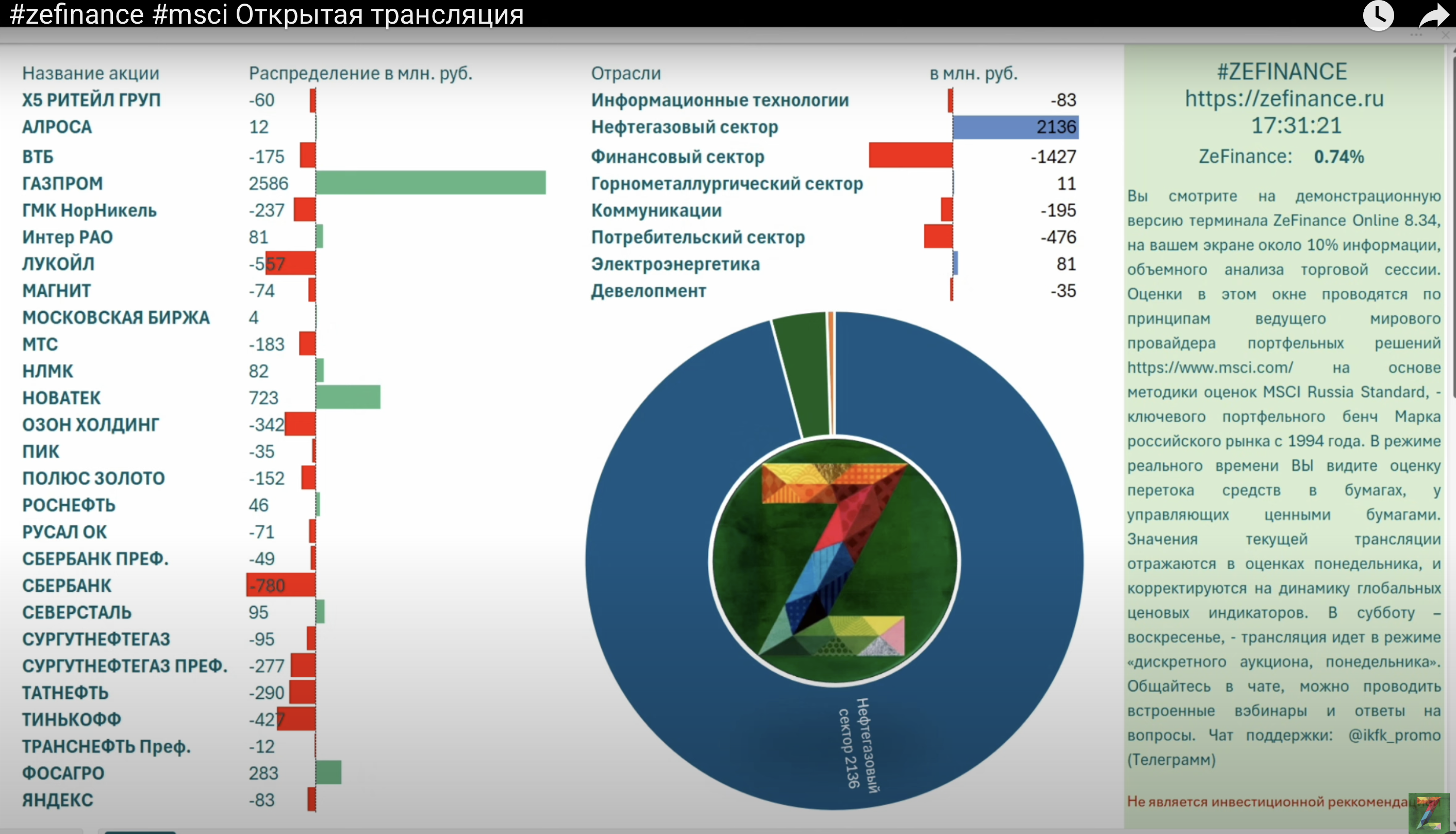The width and height of the screenshot is (1456, 834).
Task: Click the Потребительский сектор label
Action: point(698,237)
